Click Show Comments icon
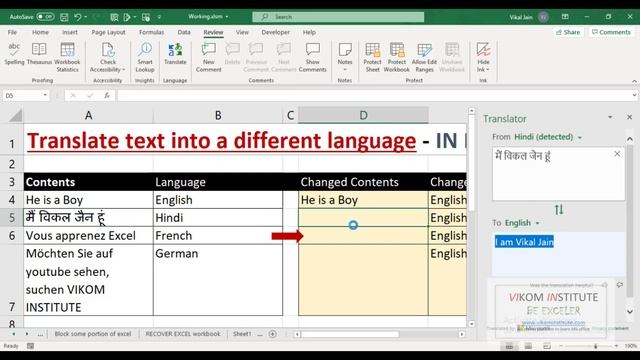 click(313, 50)
